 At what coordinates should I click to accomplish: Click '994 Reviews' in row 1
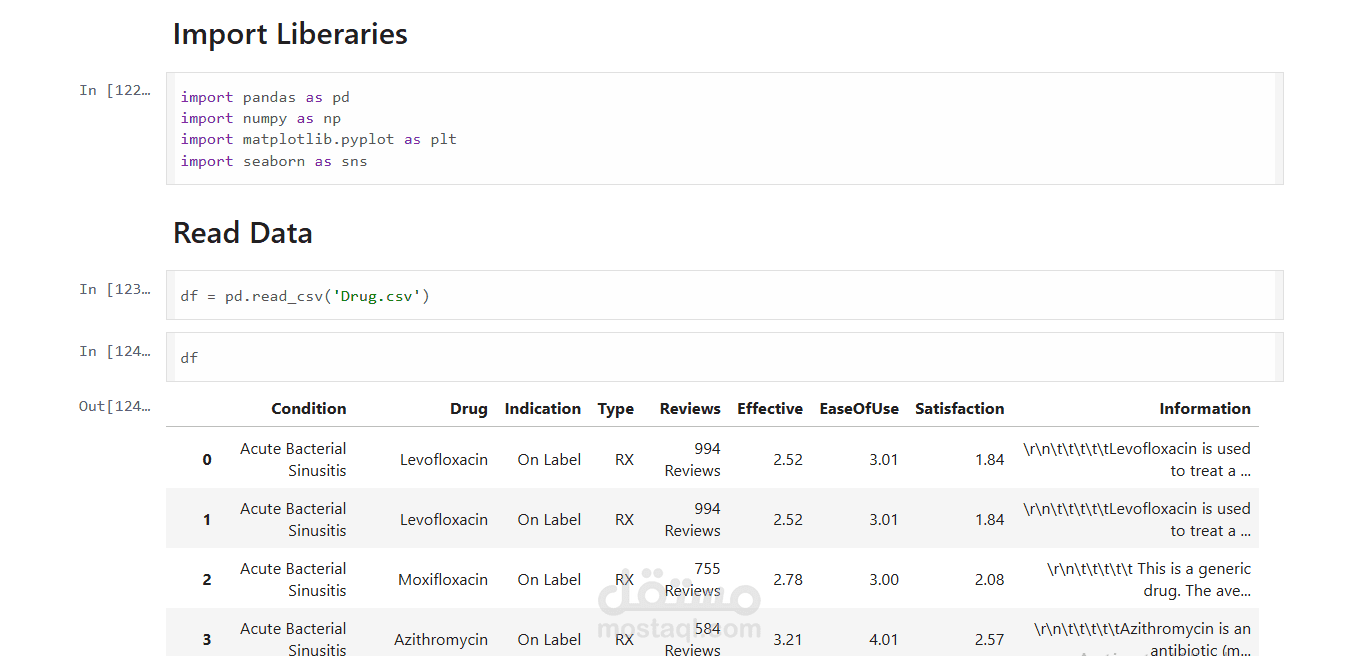point(693,520)
